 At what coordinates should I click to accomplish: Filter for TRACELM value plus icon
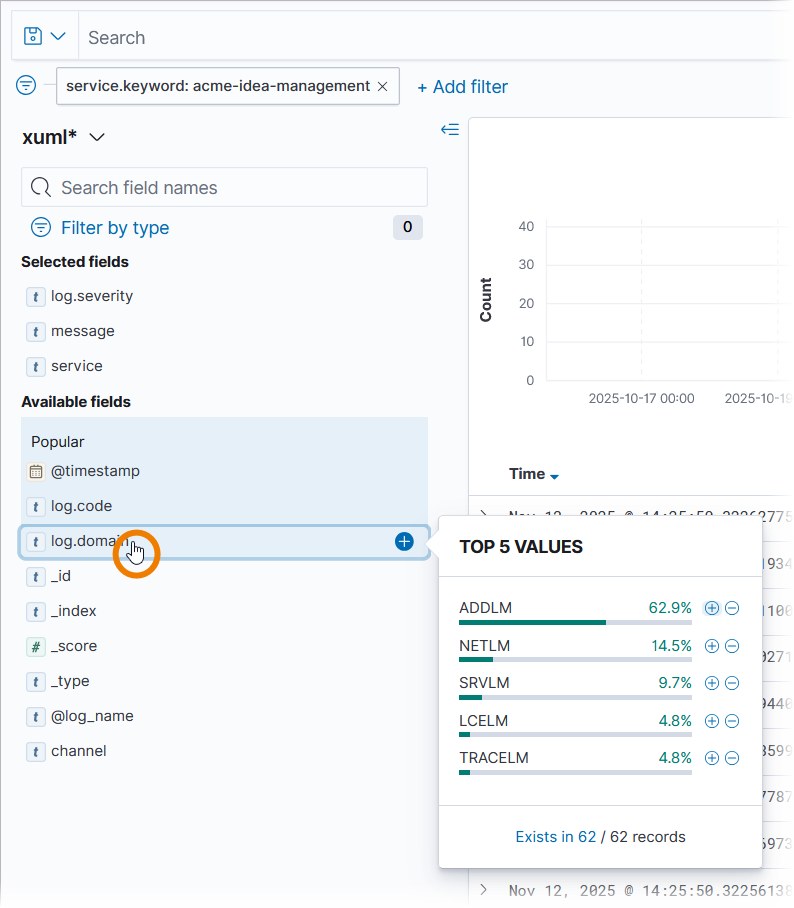click(712, 758)
